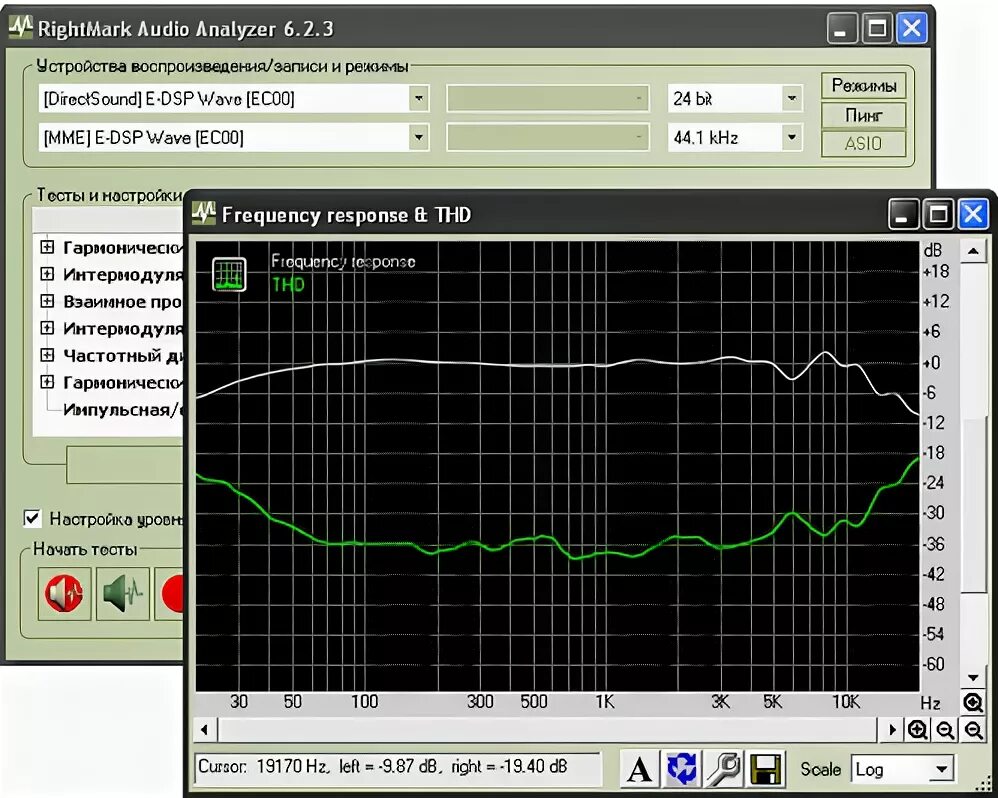Click the red speaker playback test icon
This screenshot has height=798, width=998.
[64, 593]
